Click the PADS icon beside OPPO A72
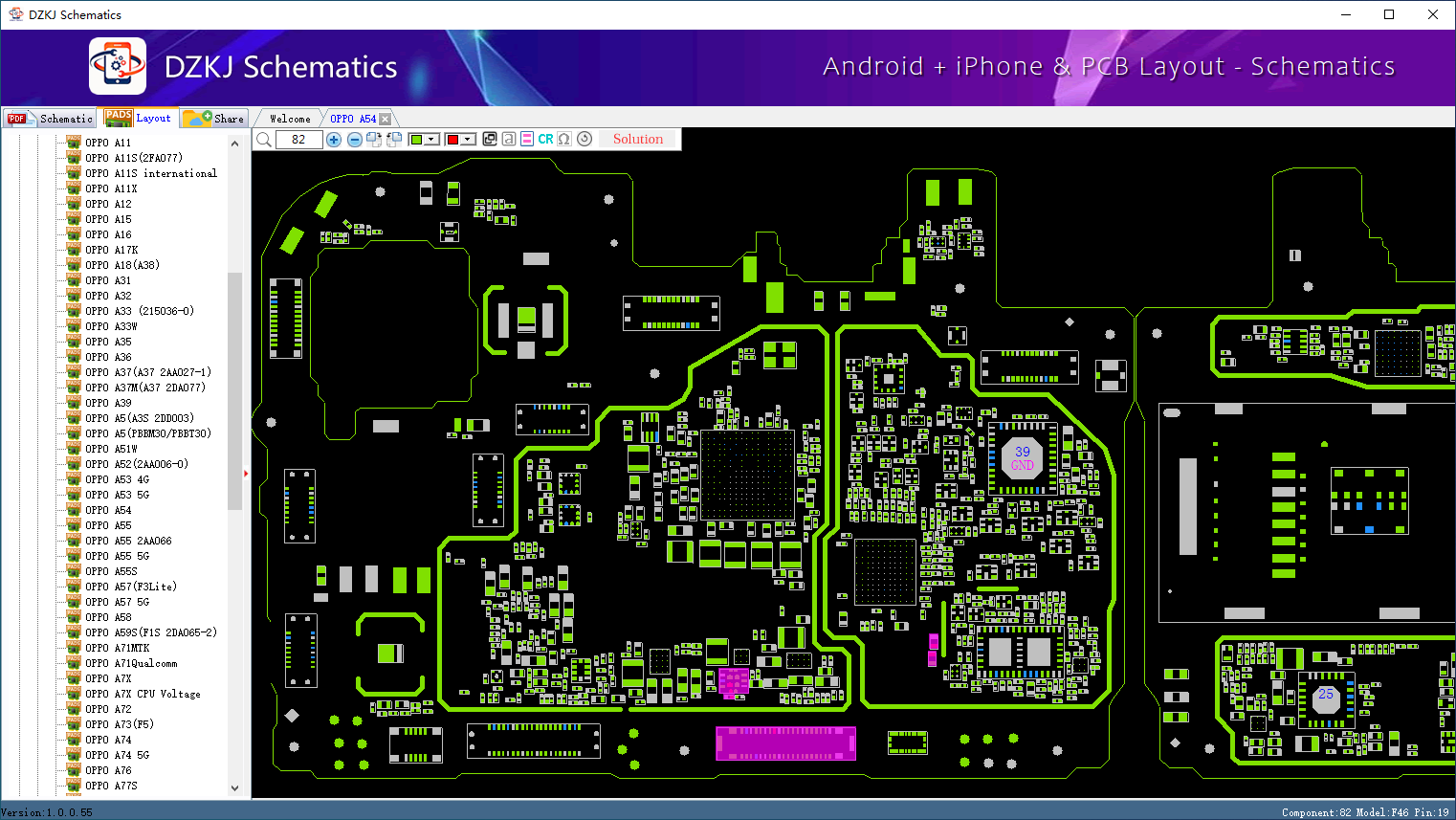This screenshot has width=1456, height=820. (x=74, y=709)
